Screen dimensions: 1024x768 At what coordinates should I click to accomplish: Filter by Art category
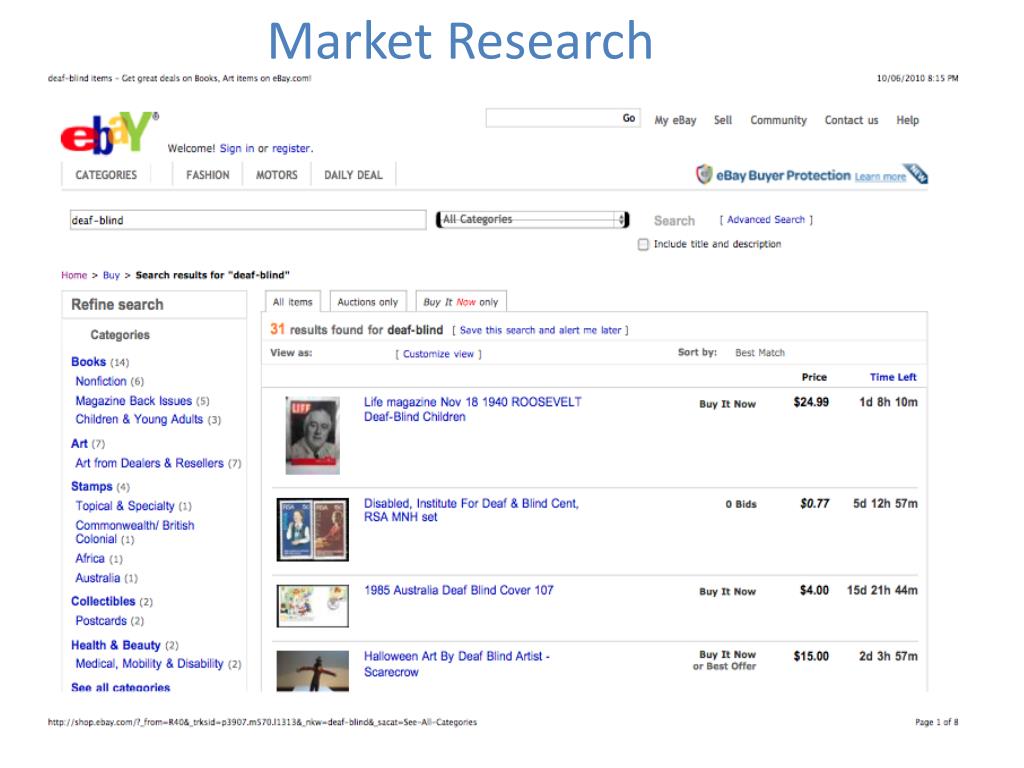[79, 444]
